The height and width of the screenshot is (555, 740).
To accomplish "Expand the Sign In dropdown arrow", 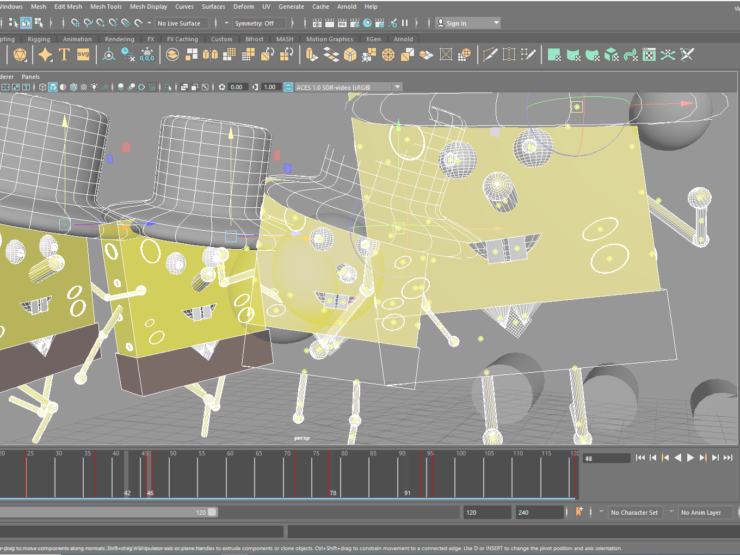I will tap(496, 23).
